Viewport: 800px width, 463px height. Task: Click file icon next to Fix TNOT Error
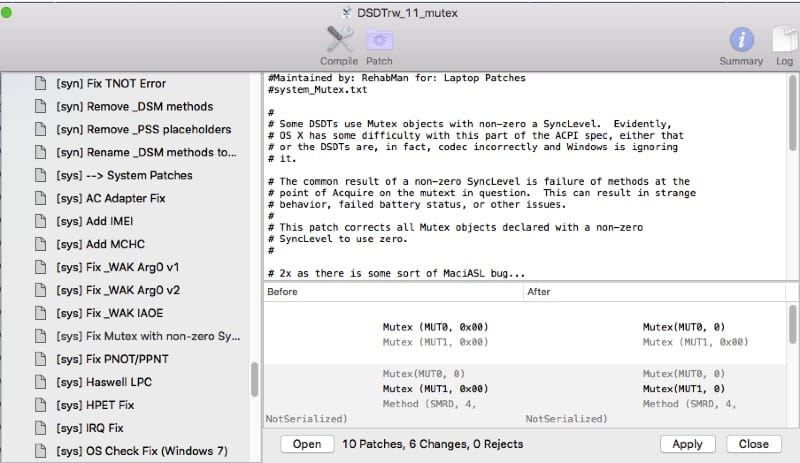(41, 84)
